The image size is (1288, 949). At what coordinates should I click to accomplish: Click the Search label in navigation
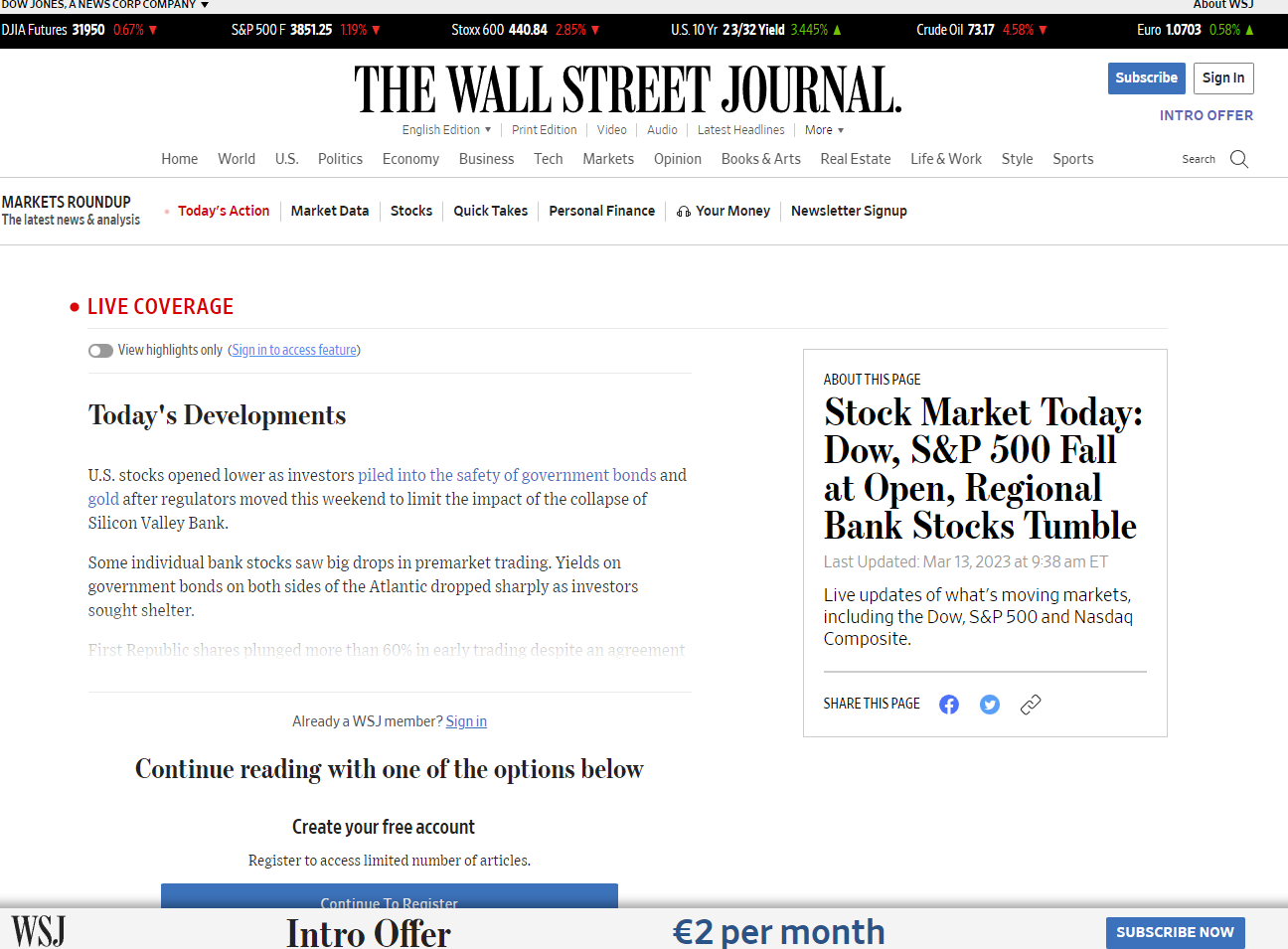coord(1199,159)
